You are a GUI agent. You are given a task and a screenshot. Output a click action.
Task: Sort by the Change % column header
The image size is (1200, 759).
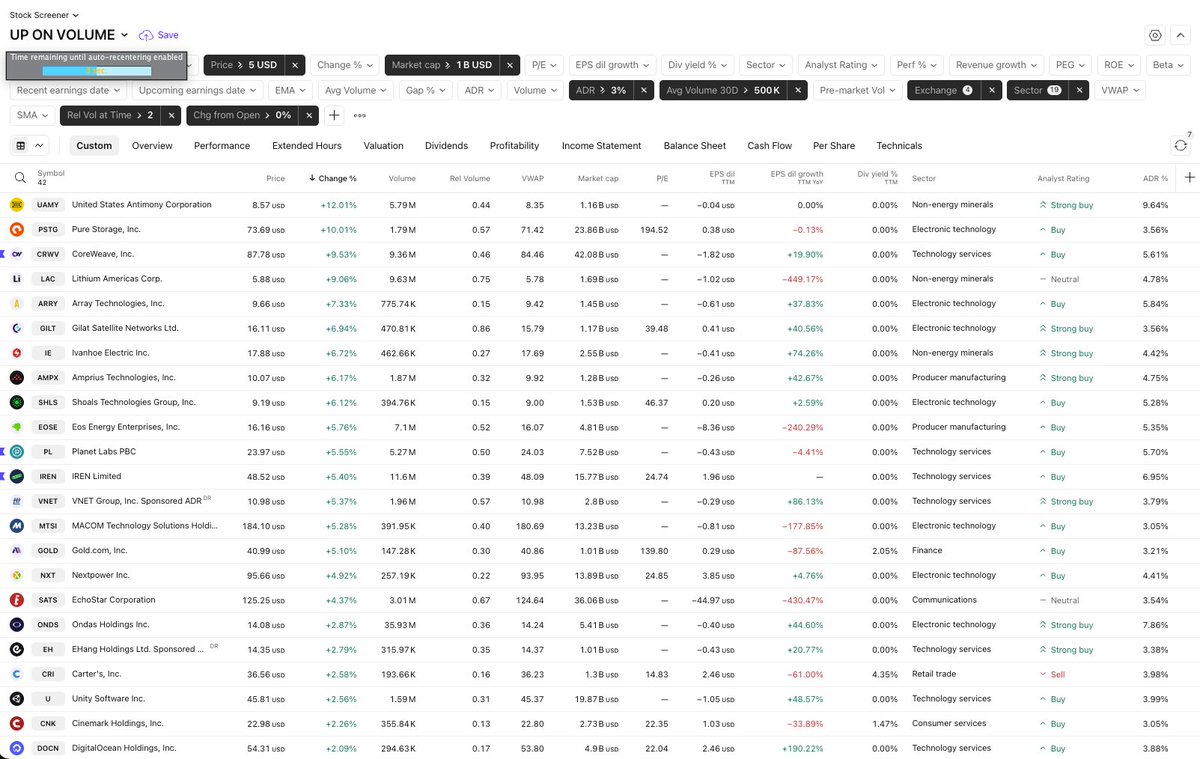[332, 178]
